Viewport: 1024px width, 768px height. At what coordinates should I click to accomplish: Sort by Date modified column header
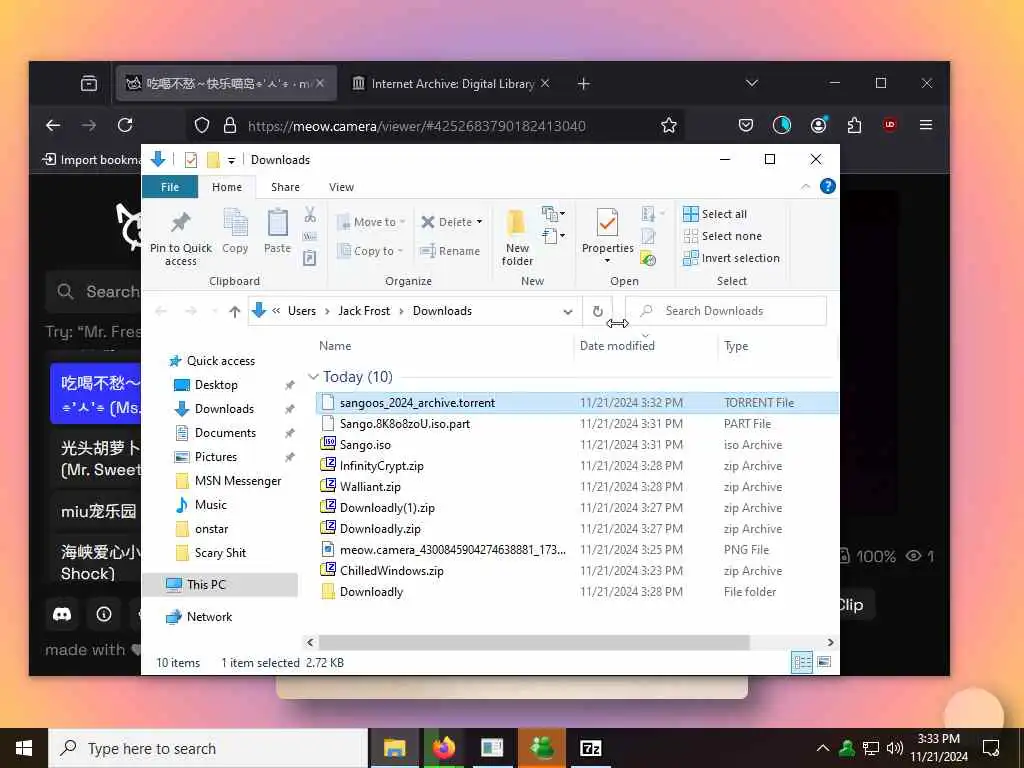[617, 346]
